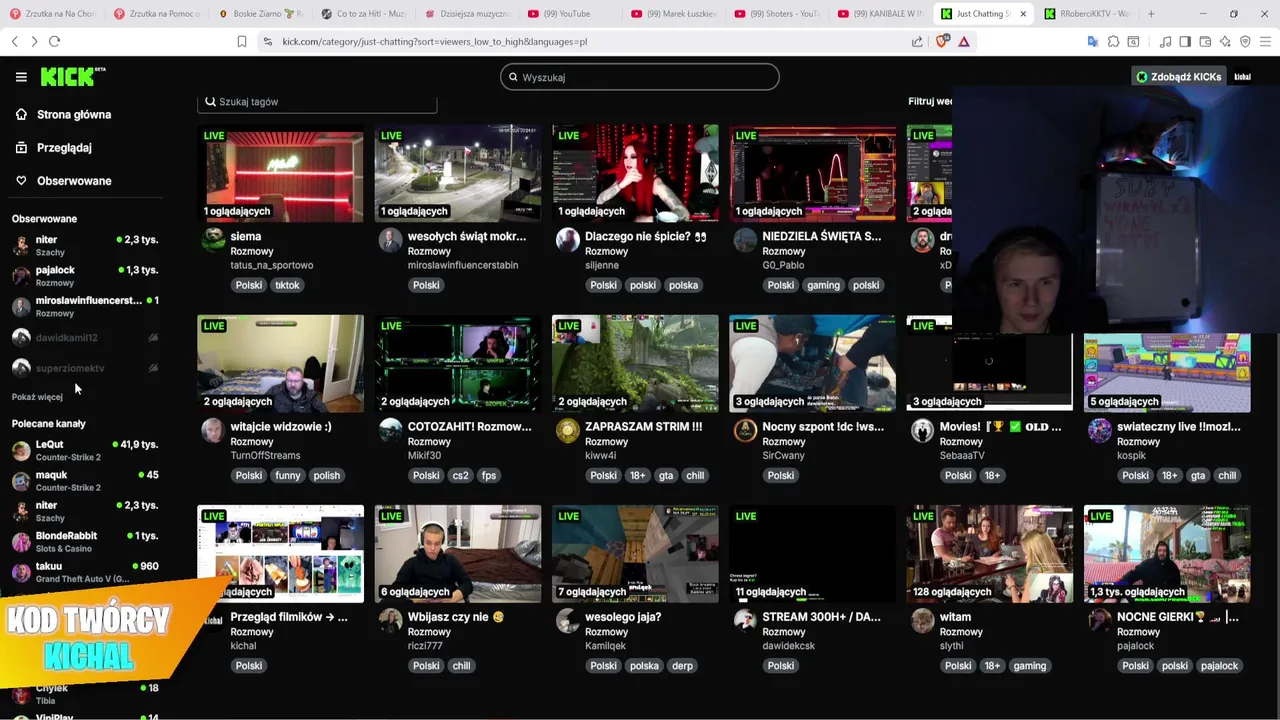Open niter Szachy in Obserwowane list
Viewport: 1280px width, 720px height.
85,245
